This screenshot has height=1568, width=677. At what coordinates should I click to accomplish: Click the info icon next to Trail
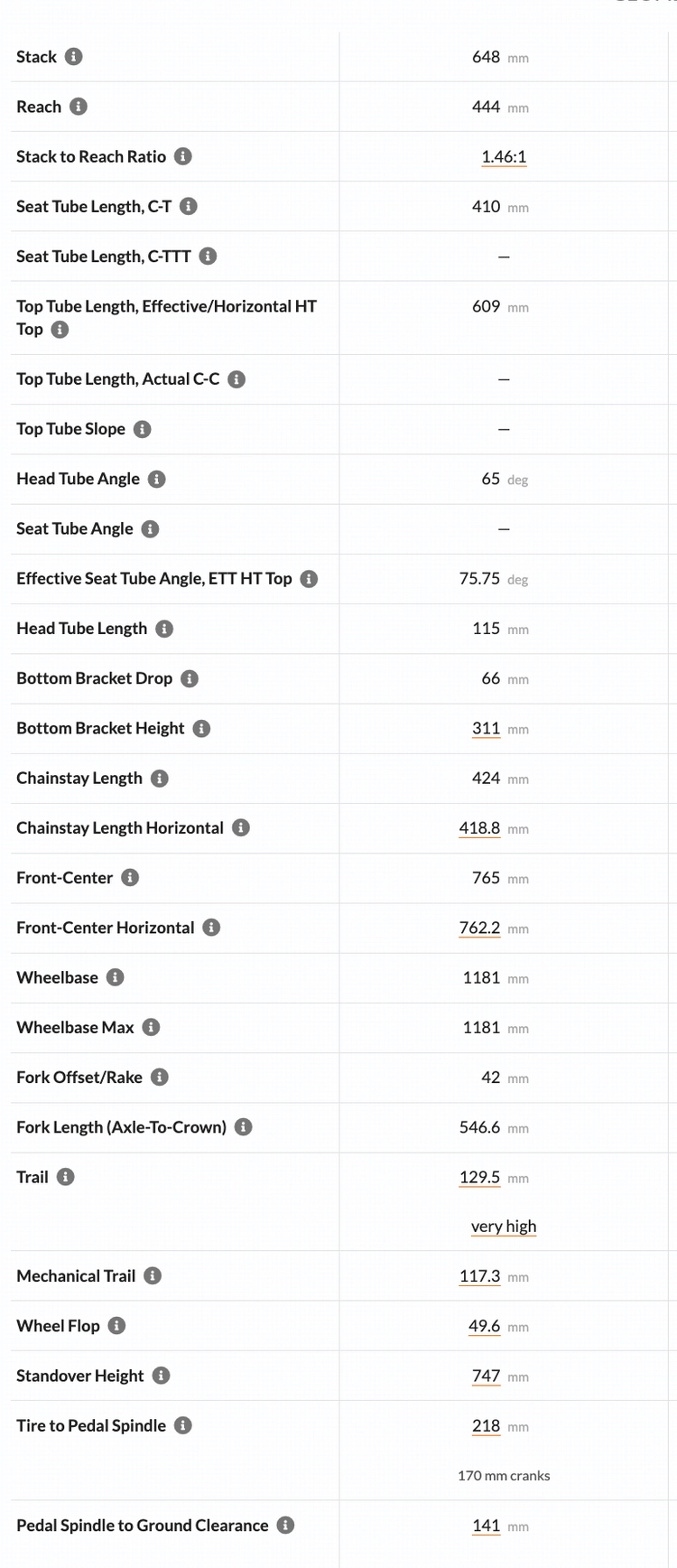[x=66, y=1177]
